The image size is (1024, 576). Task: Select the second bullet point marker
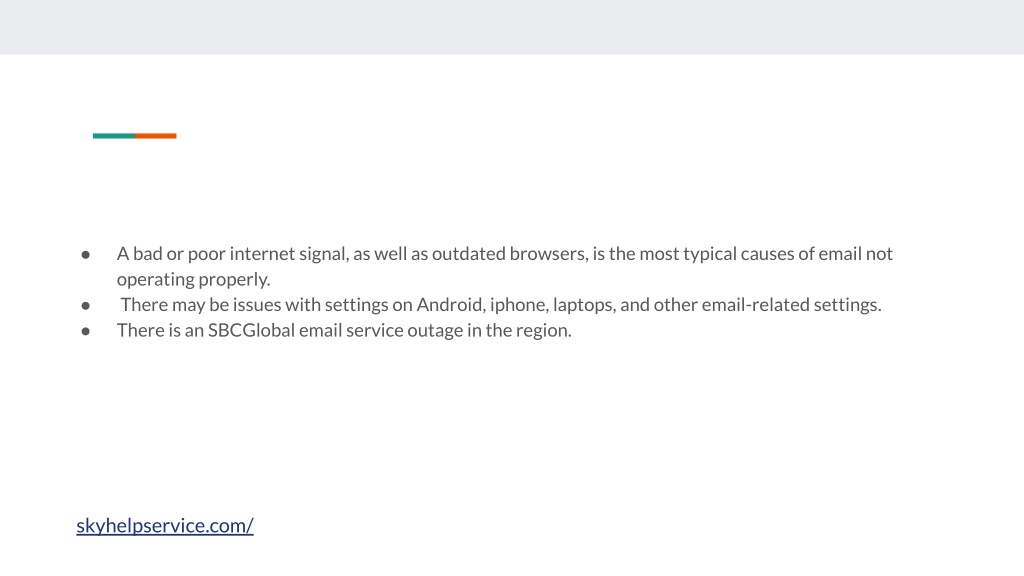point(86,305)
